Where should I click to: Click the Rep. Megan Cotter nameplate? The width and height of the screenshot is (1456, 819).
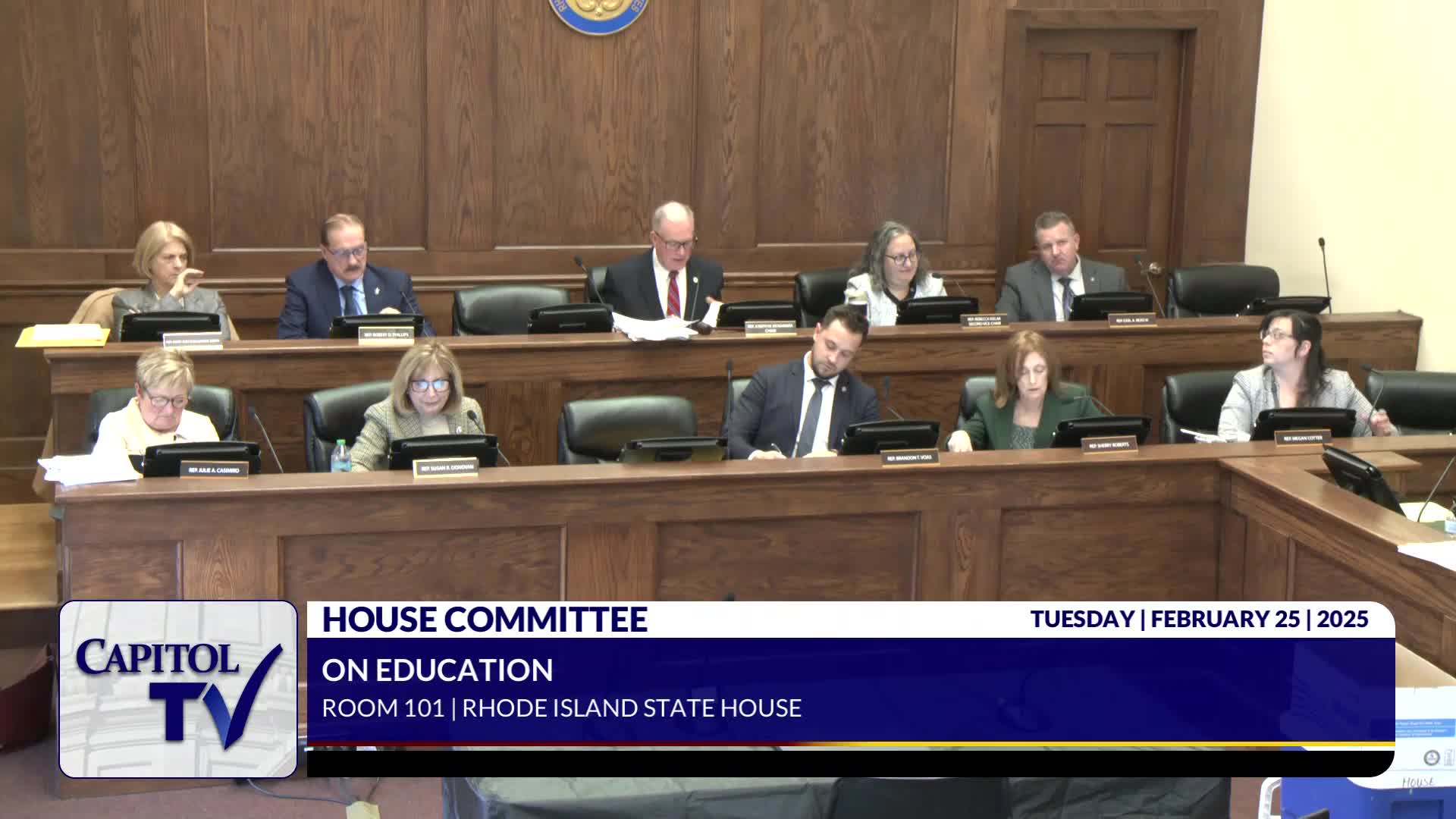[x=1303, y=438]
